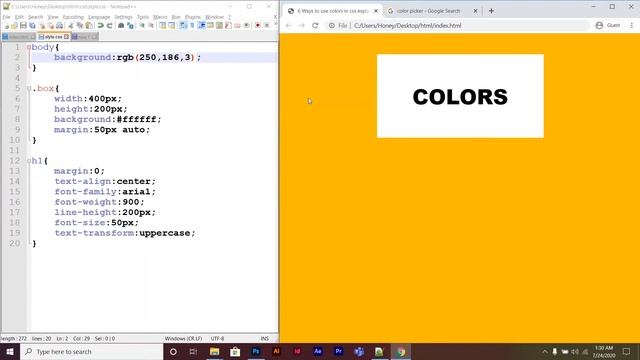640x360 pixels.
Task: Click the New file icon in Notepad++ toolbar
Action: [7, 26]
